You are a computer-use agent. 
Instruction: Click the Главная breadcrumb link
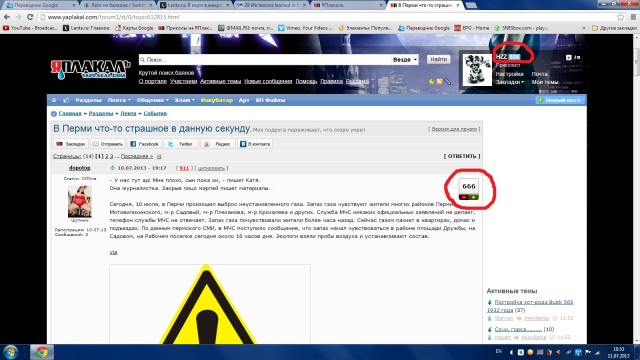coord(70,113)
